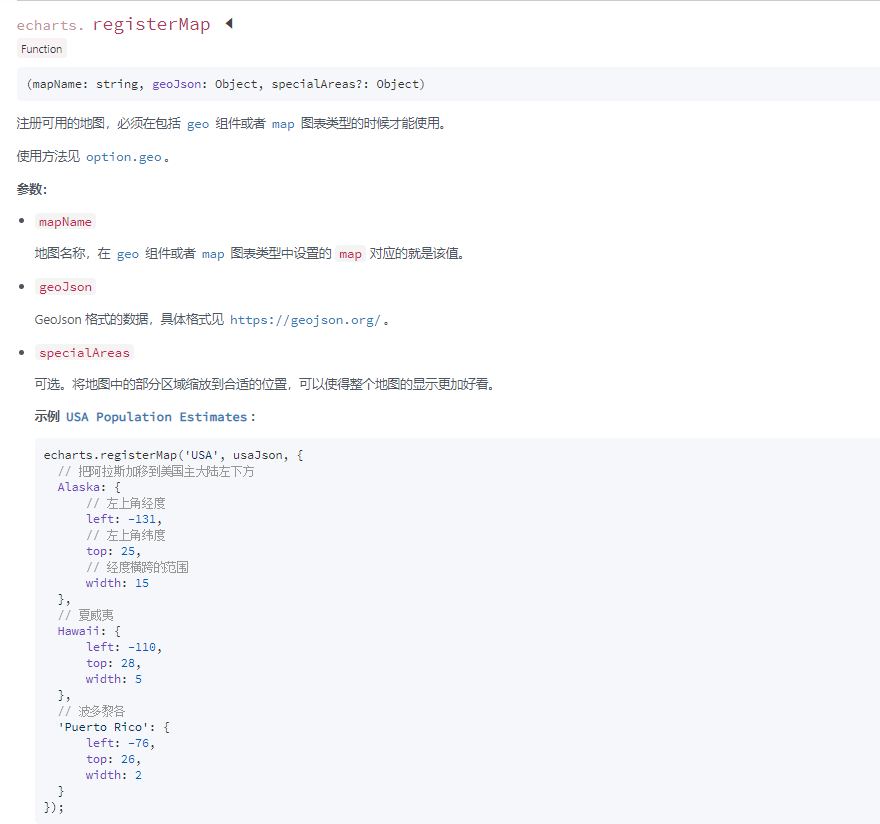
Task: Click the top: 25 code line
Action: [113, 551]
